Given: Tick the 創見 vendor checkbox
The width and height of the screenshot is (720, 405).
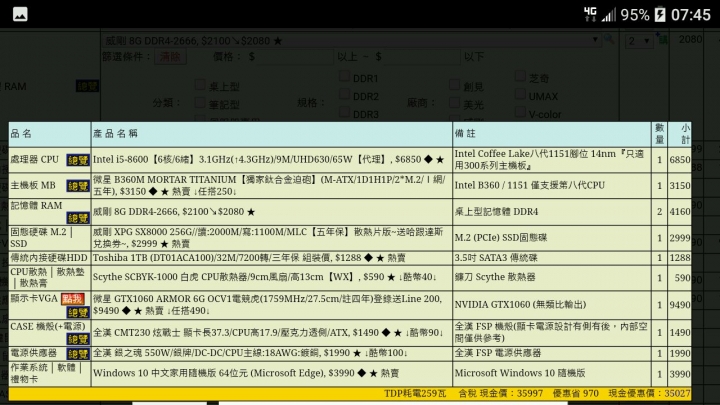Looking at the screenshot, I should point(454,84).
